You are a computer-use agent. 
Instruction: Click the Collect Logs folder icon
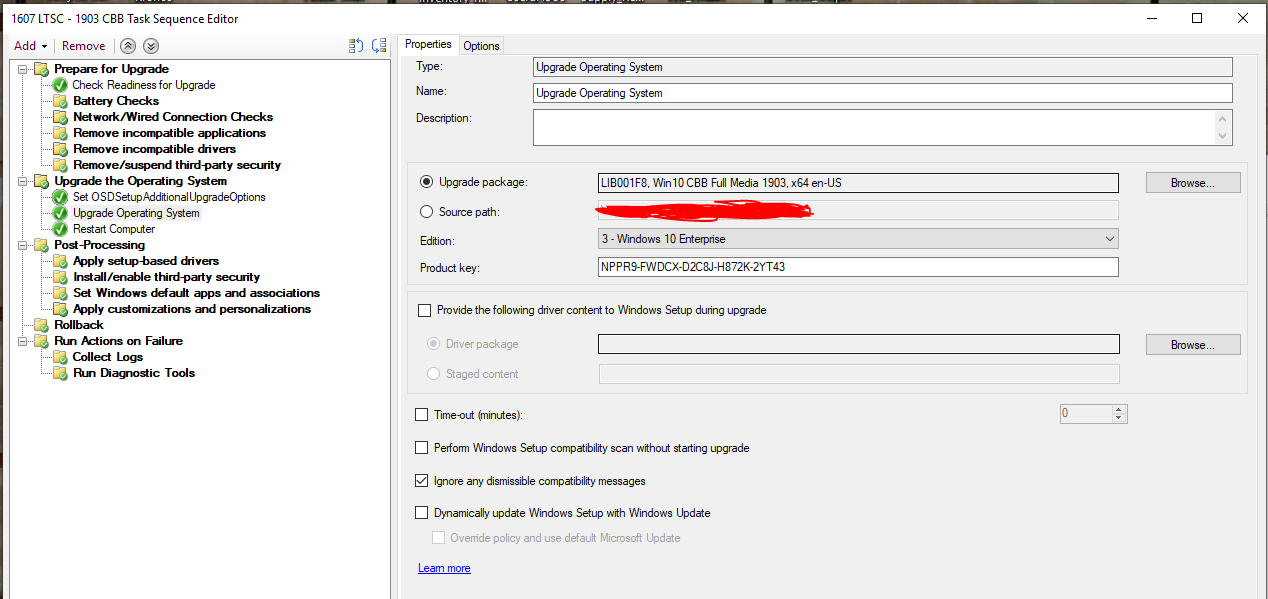click(60, 357)
